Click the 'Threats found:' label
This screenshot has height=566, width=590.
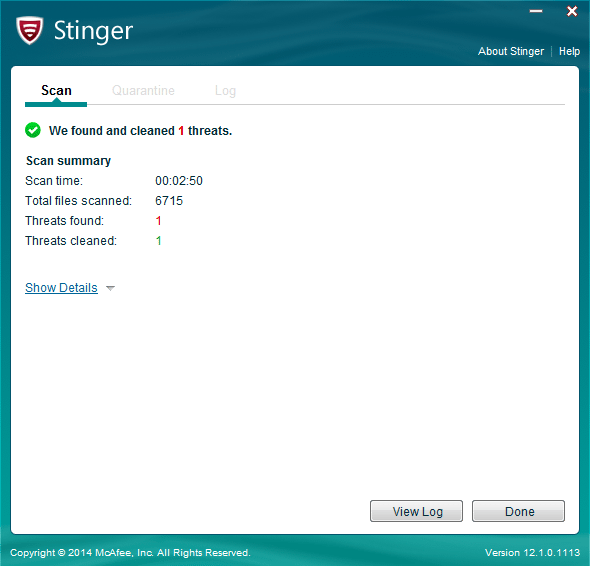point(64,221)
